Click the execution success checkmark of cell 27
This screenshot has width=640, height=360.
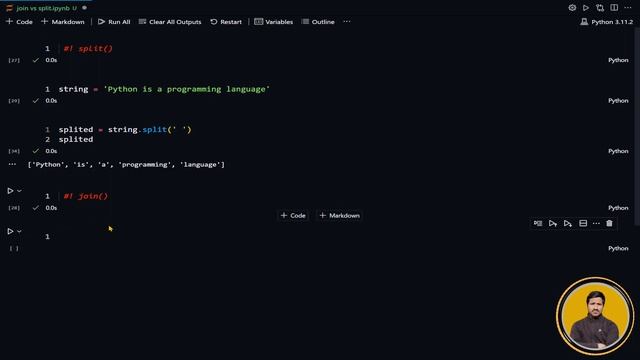pyautogui.click(x=36, y=60)
